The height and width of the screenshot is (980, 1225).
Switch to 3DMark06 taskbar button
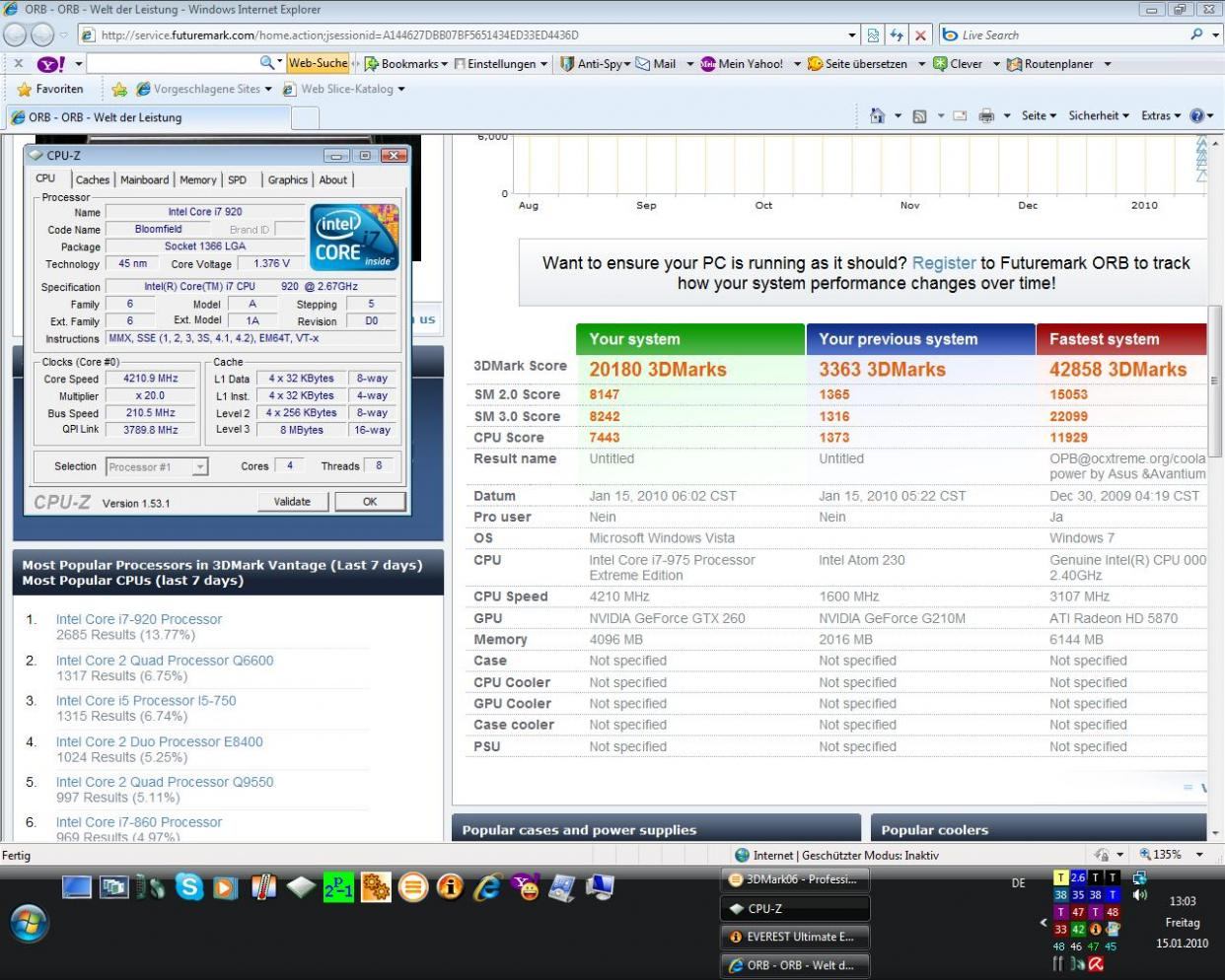pyautogui.click(x=795, y=879)
